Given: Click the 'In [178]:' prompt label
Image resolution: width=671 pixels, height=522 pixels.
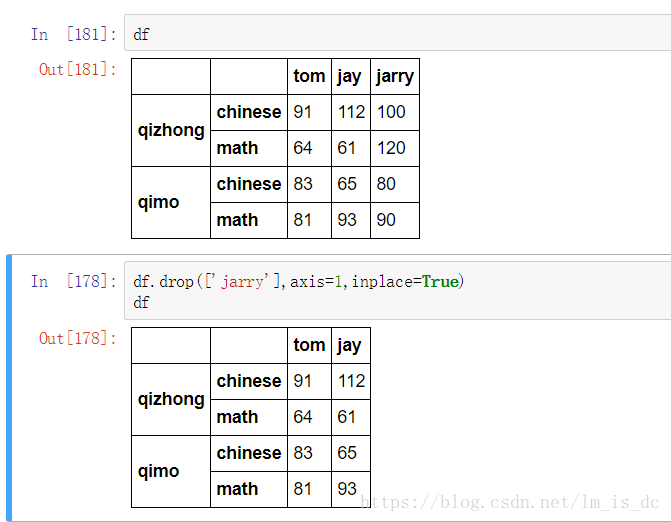Looking at the screenshot, I should point(74,282).
